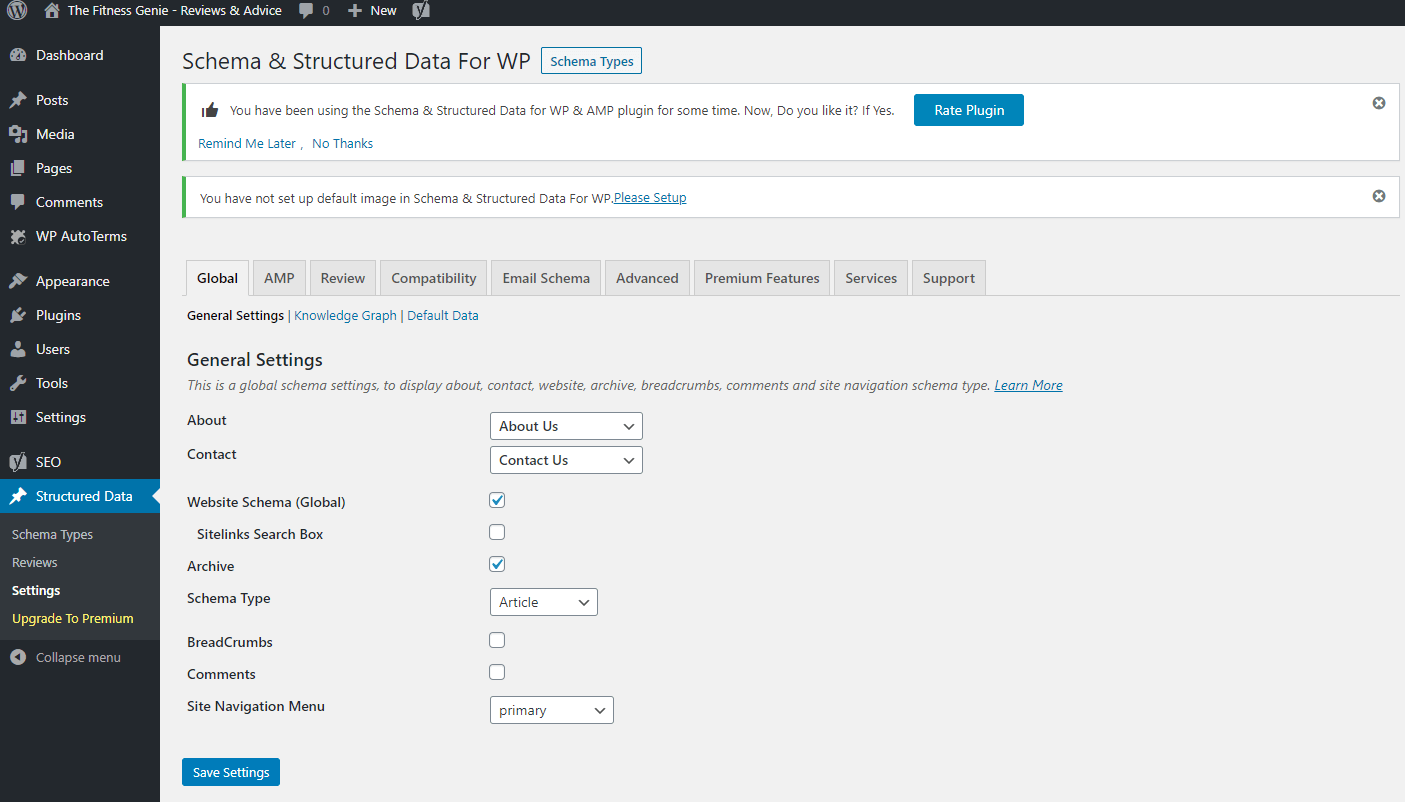
Task: Click the Media library icon
Action: [18, 134]
